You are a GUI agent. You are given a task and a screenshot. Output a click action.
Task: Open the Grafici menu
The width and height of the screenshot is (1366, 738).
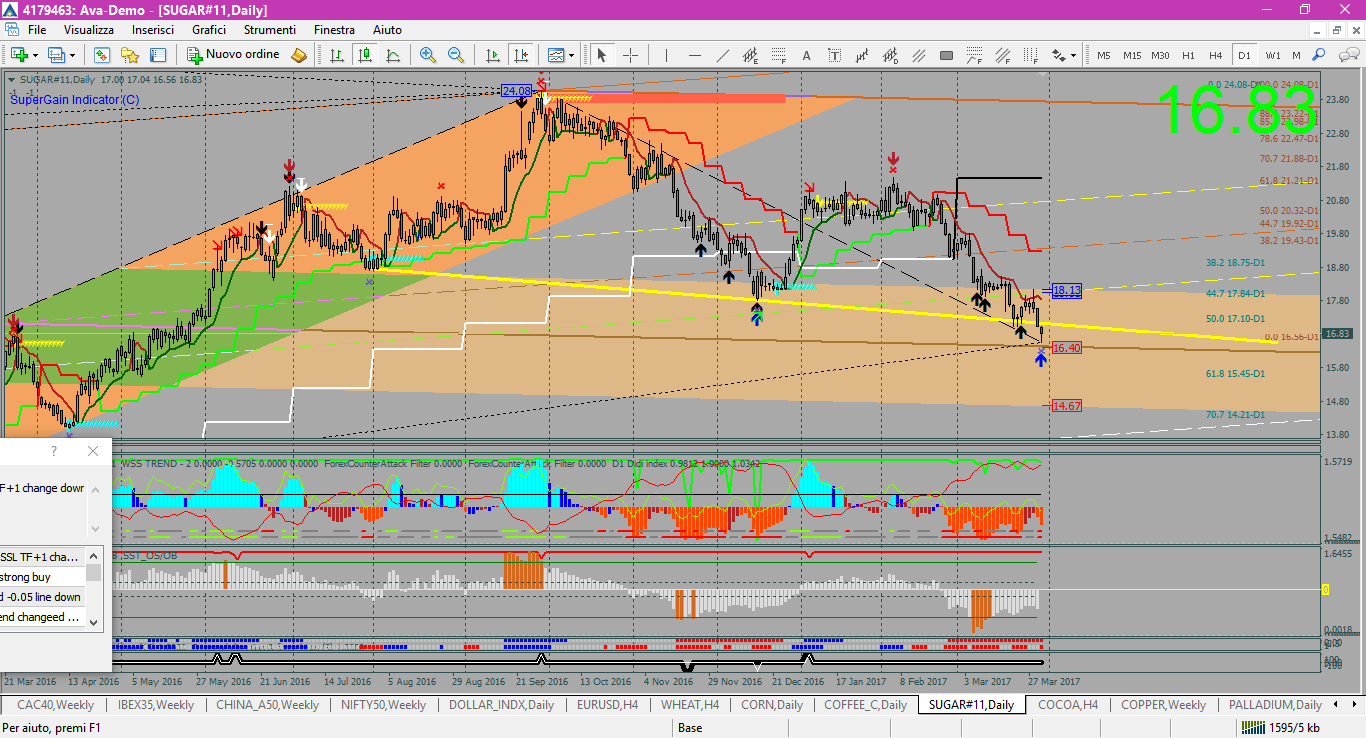pos(209,30)
